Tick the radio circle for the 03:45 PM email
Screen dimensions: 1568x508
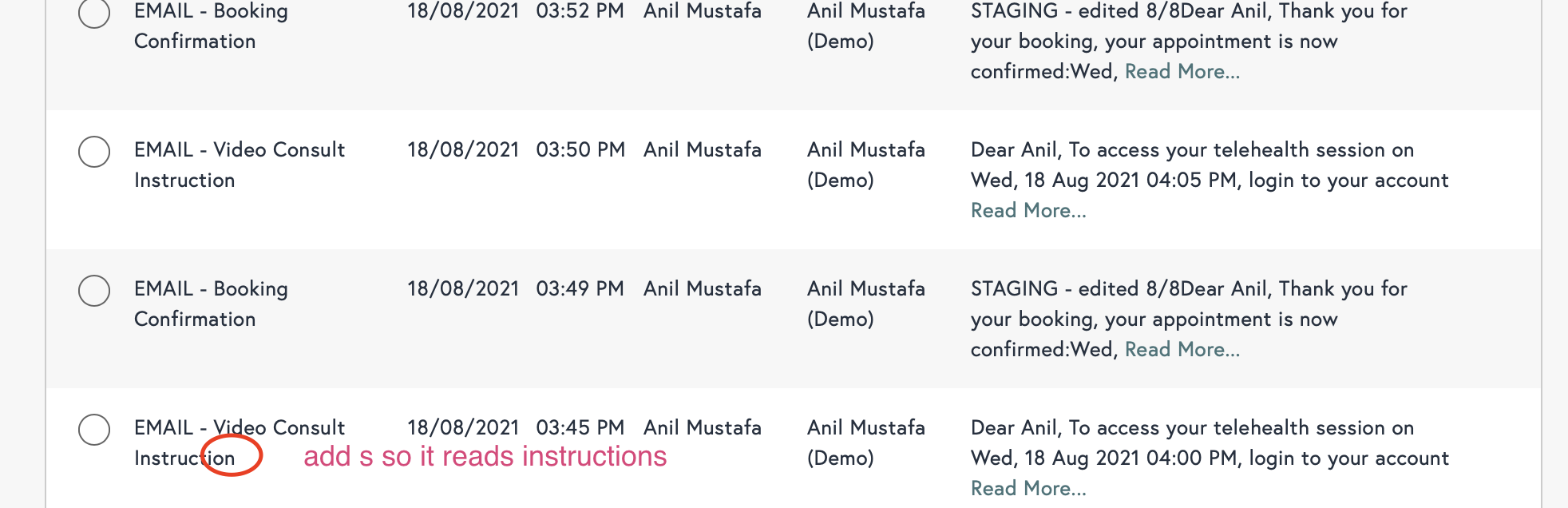[94, 430]
